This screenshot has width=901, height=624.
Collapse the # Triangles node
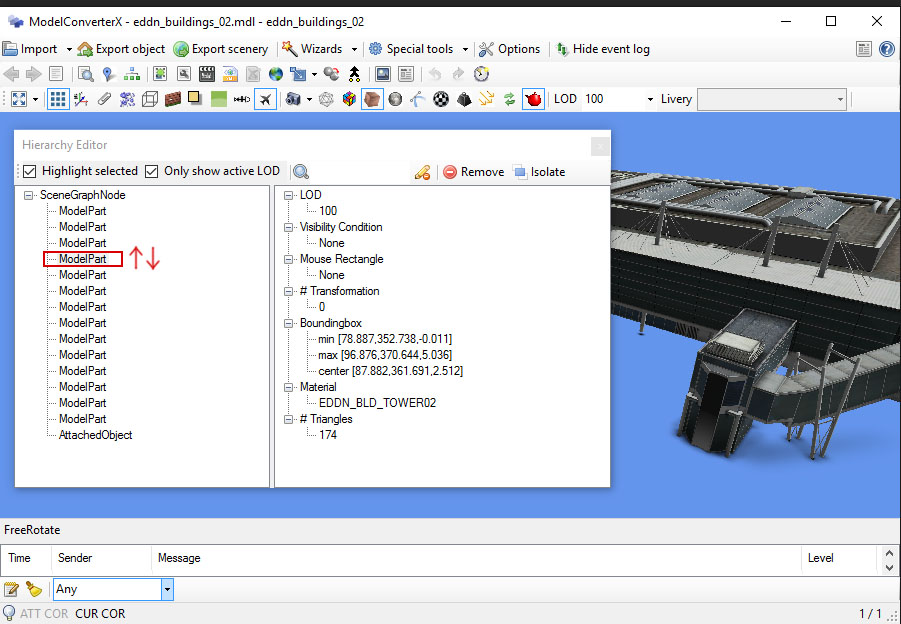tap(288, 419)
